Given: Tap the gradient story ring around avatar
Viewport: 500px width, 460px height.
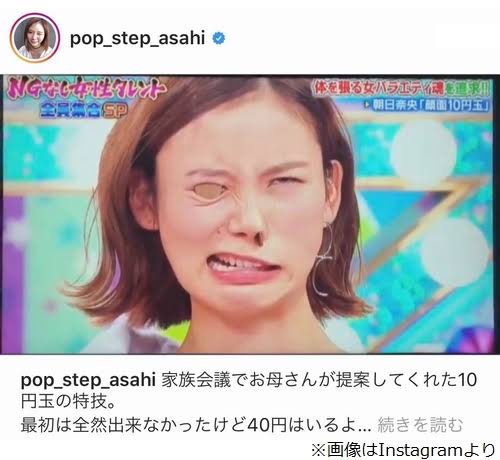Looking at the screenshot, I should 35,38.
